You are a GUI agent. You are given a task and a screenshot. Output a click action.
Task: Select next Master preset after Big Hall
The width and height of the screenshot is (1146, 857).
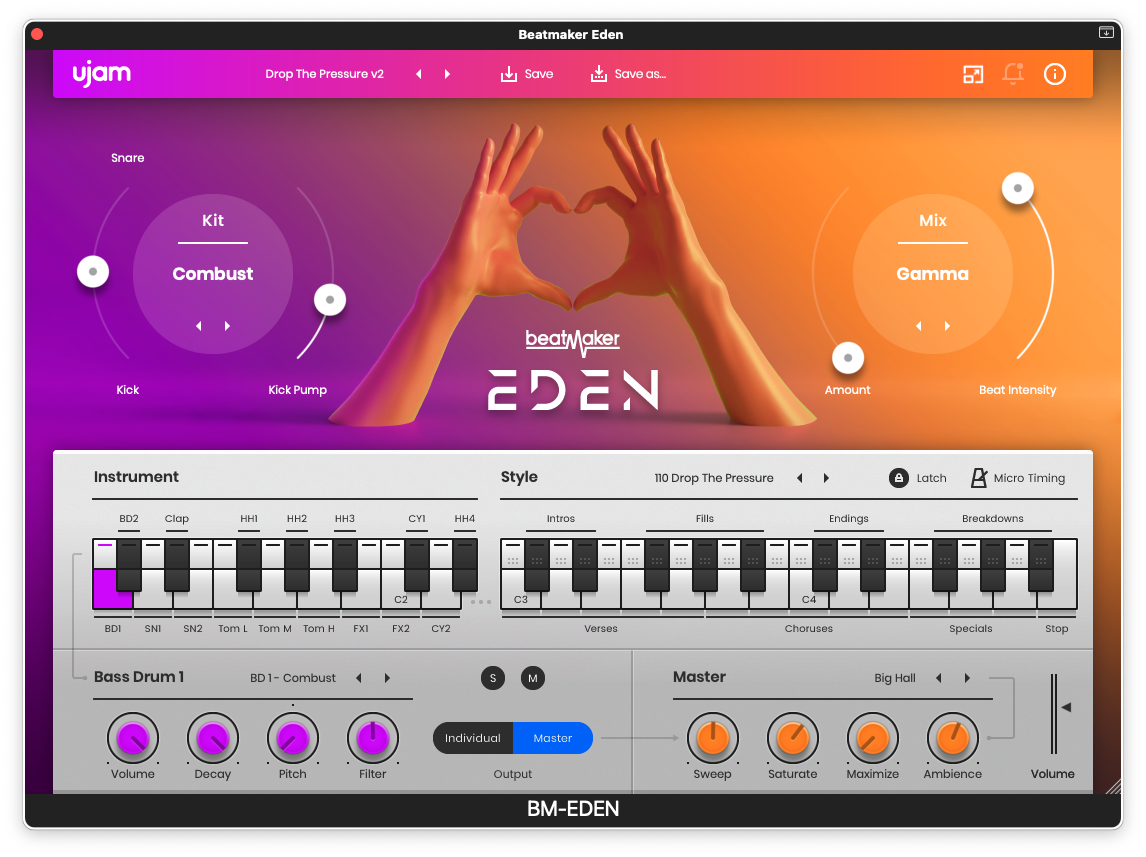click(x=967, y=678)
